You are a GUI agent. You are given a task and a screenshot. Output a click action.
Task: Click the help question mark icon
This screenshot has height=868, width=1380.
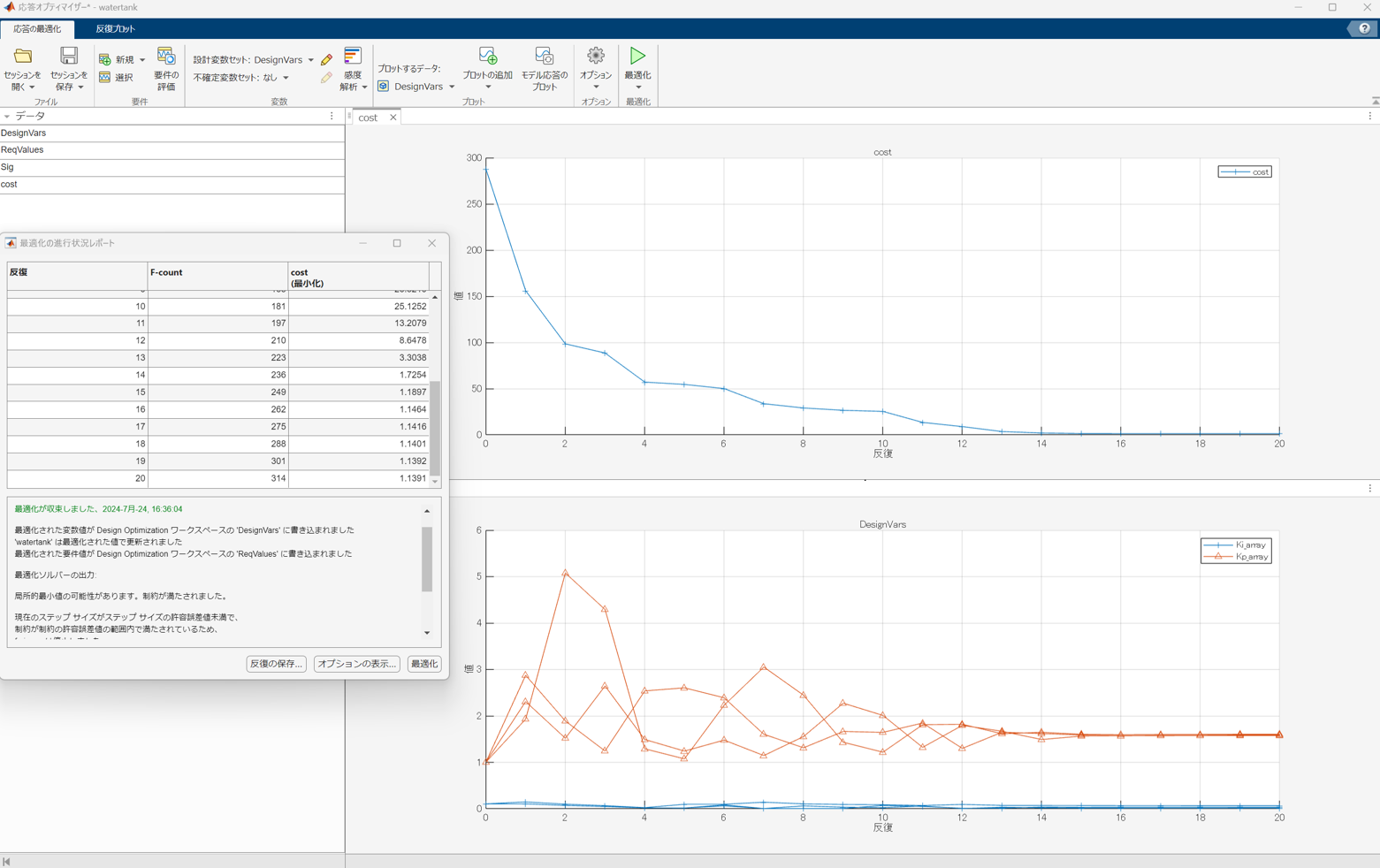click(1364, 28)
